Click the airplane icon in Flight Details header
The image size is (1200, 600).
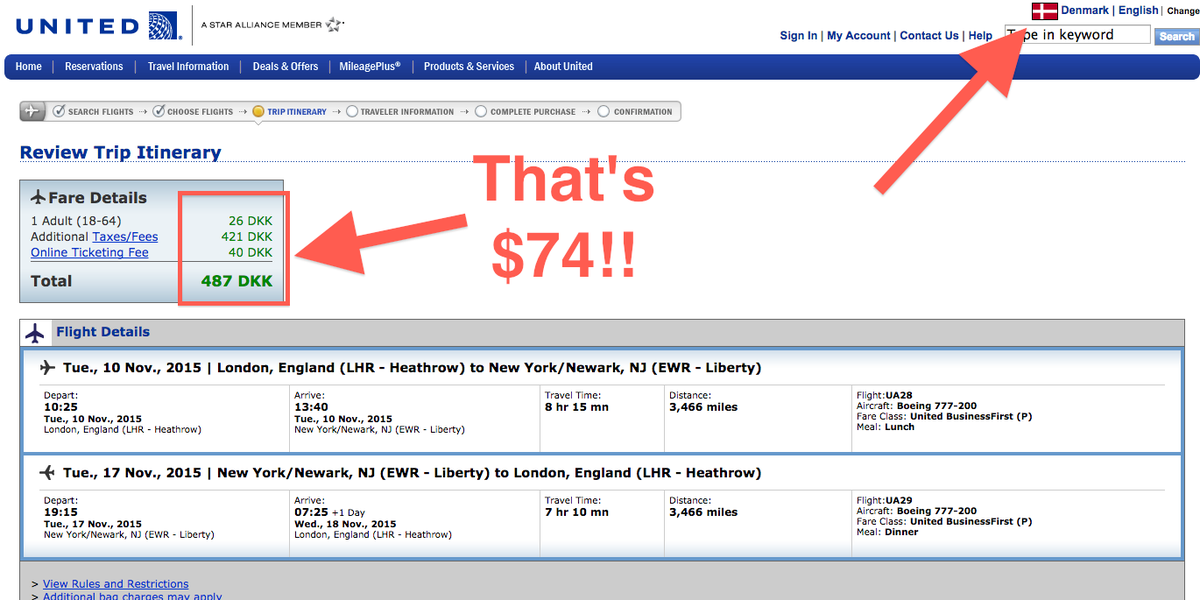click(x=35, y=333)
